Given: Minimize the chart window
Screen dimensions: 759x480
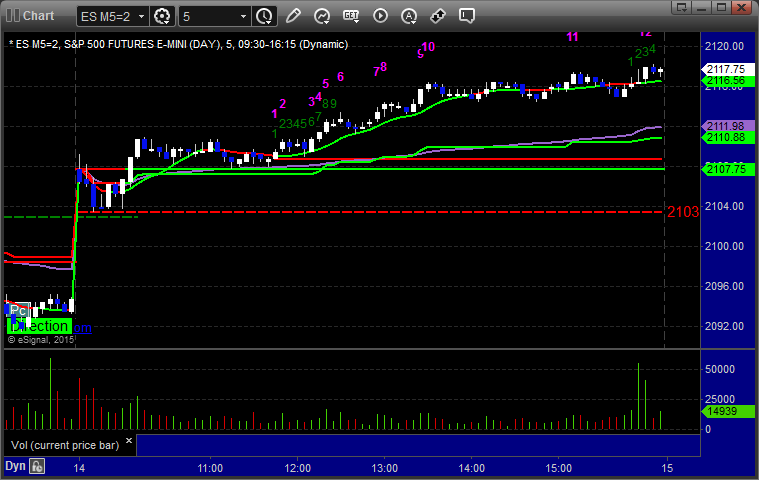Looking at the screenshot, I should tap(701, 7).
